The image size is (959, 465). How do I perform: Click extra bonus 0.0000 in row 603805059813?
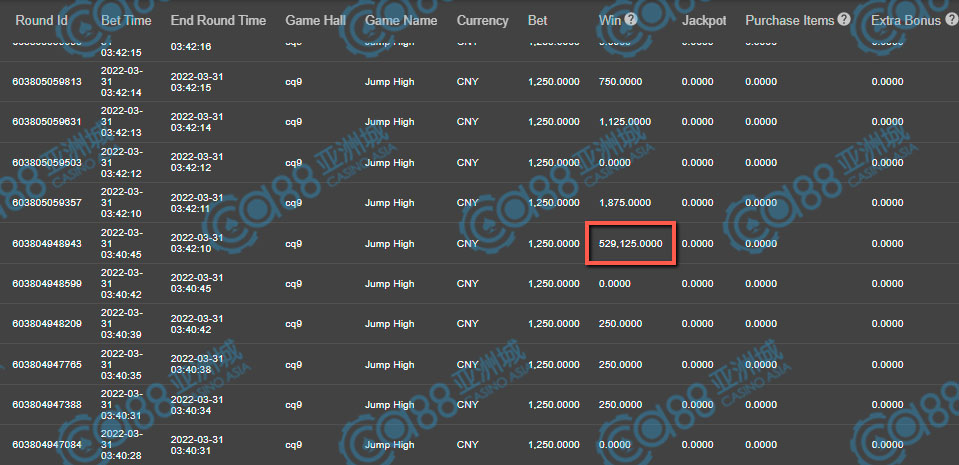tap(887, 82)
